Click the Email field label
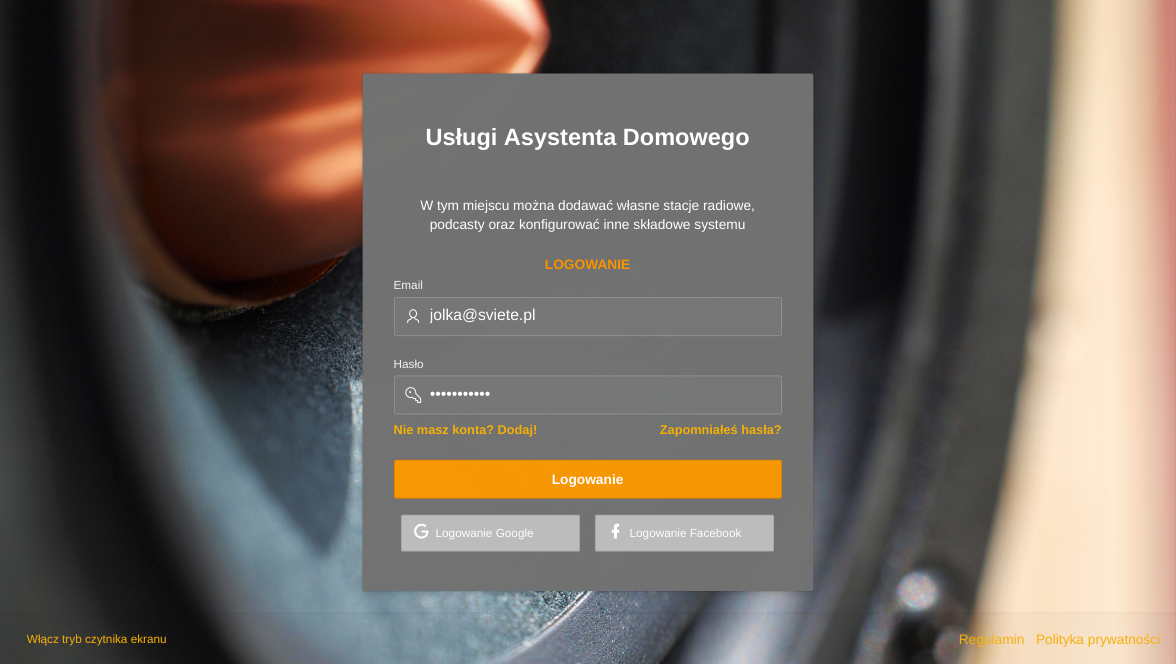Screen dimensions: 1176x664 [x=408, y=285]
